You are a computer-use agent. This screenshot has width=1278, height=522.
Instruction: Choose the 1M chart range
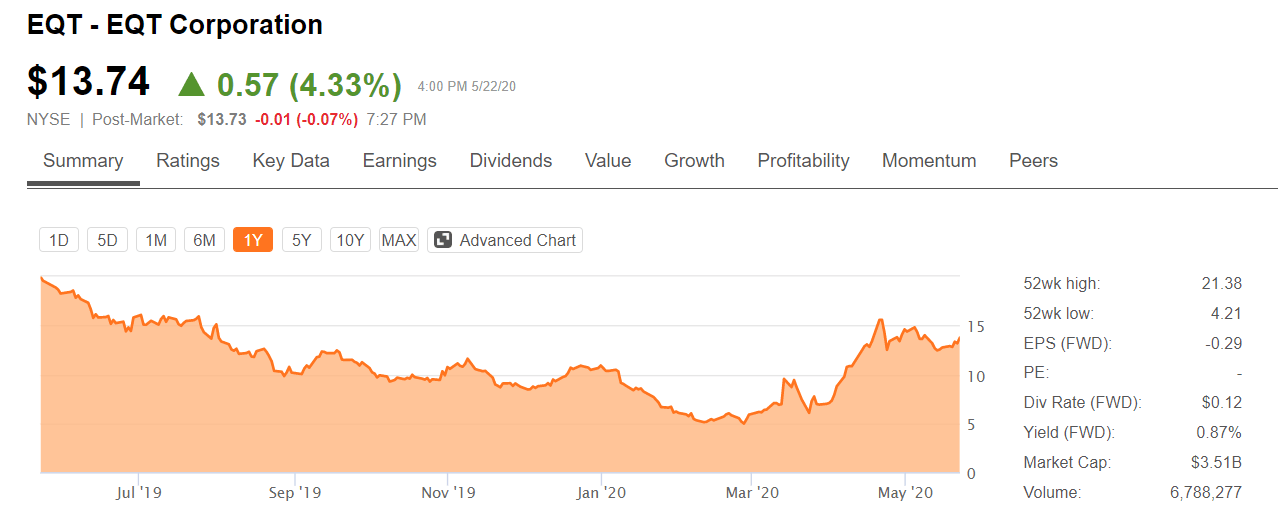click(x=156, y=240)
